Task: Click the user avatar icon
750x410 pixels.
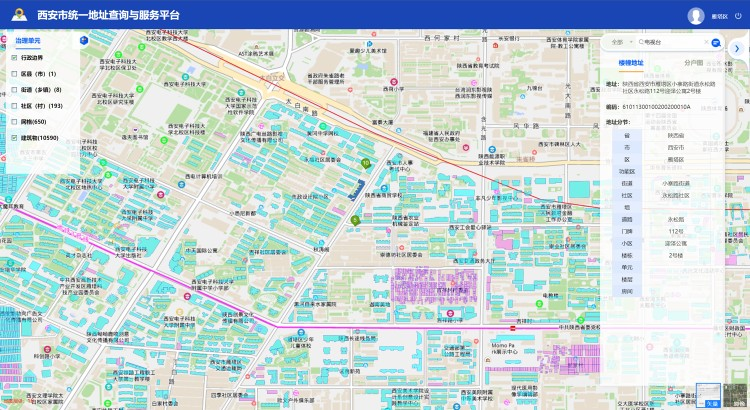Action: [x=696, y=16]
